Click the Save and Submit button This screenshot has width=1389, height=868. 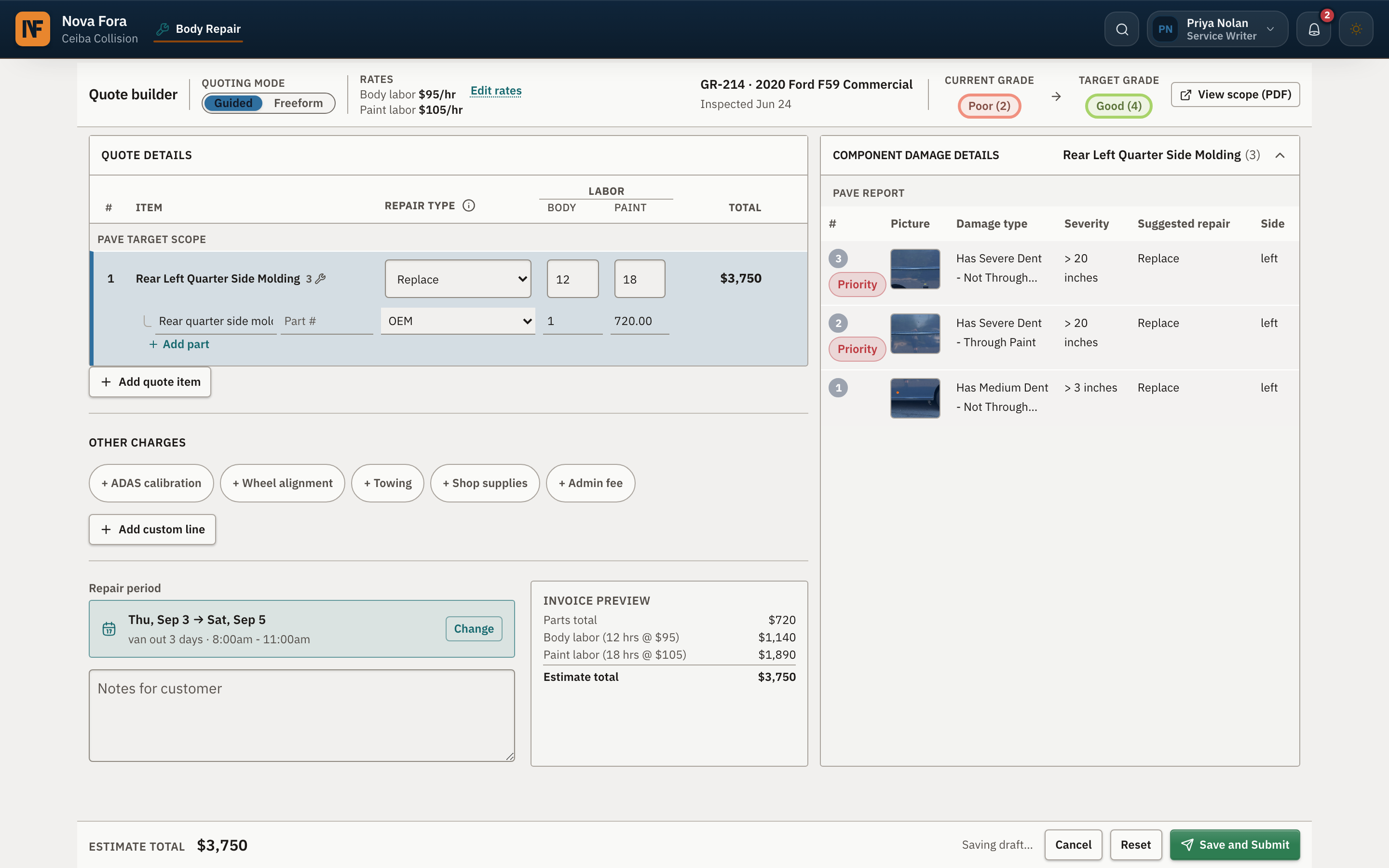click(1235, 844)
